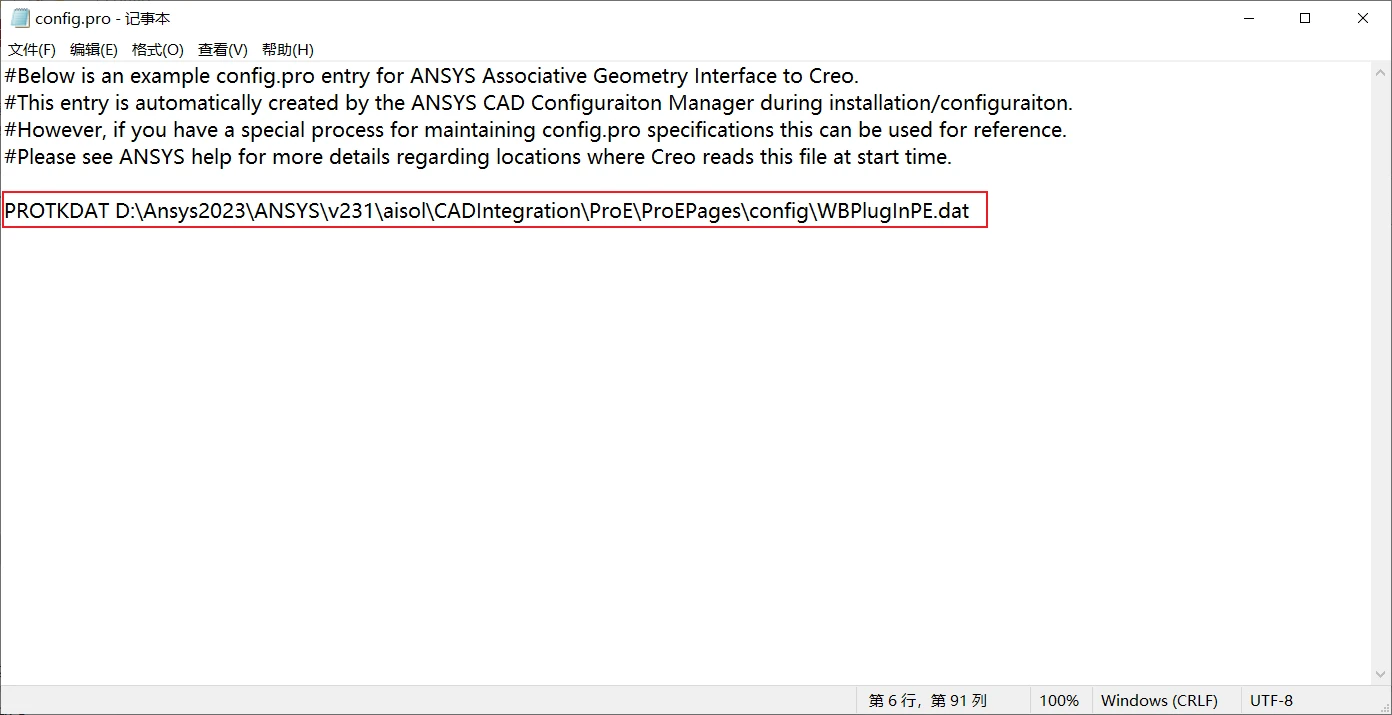
Task: Maximize the config.pro Notepad window
Action: (1305, 18)
